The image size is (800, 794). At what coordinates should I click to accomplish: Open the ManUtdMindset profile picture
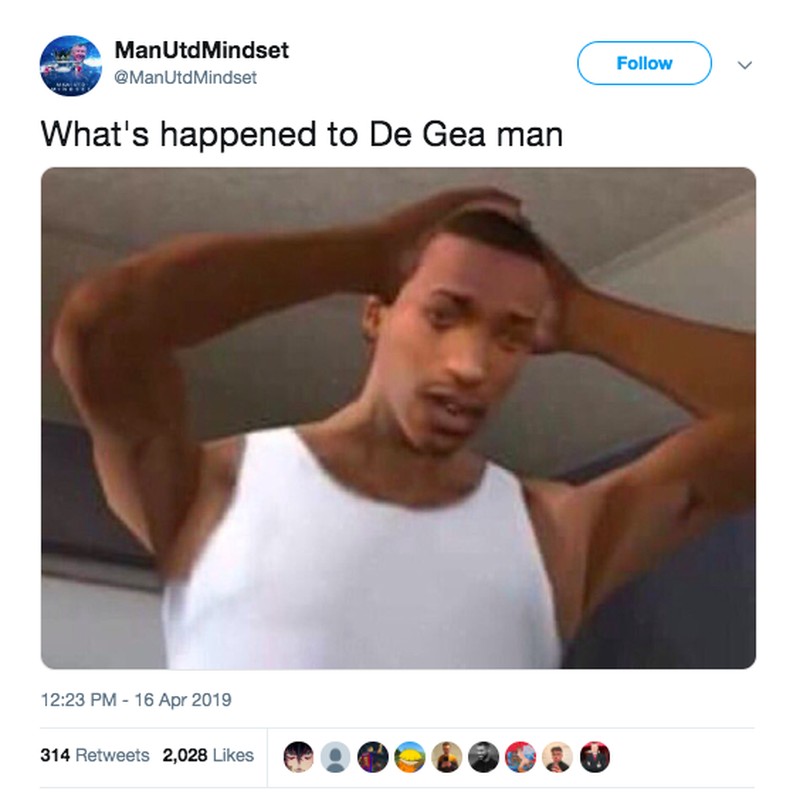pos(70,65)
